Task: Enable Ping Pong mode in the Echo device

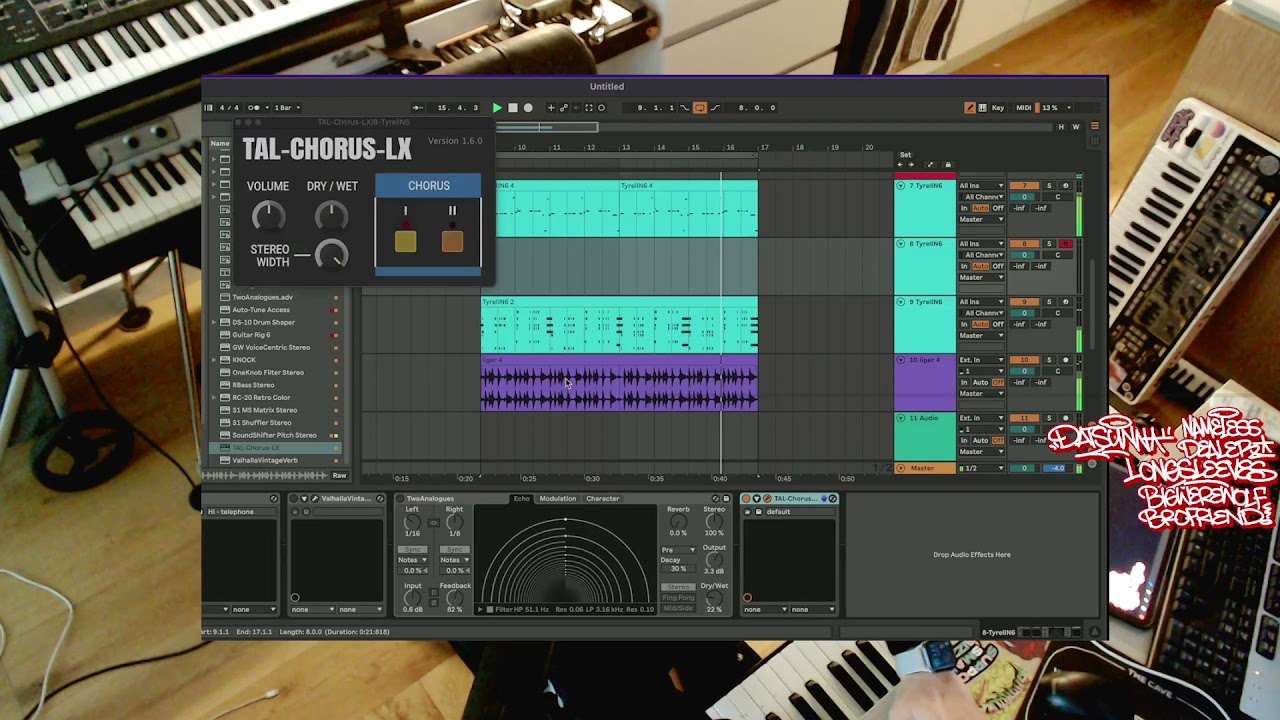Action: (678, 598)
